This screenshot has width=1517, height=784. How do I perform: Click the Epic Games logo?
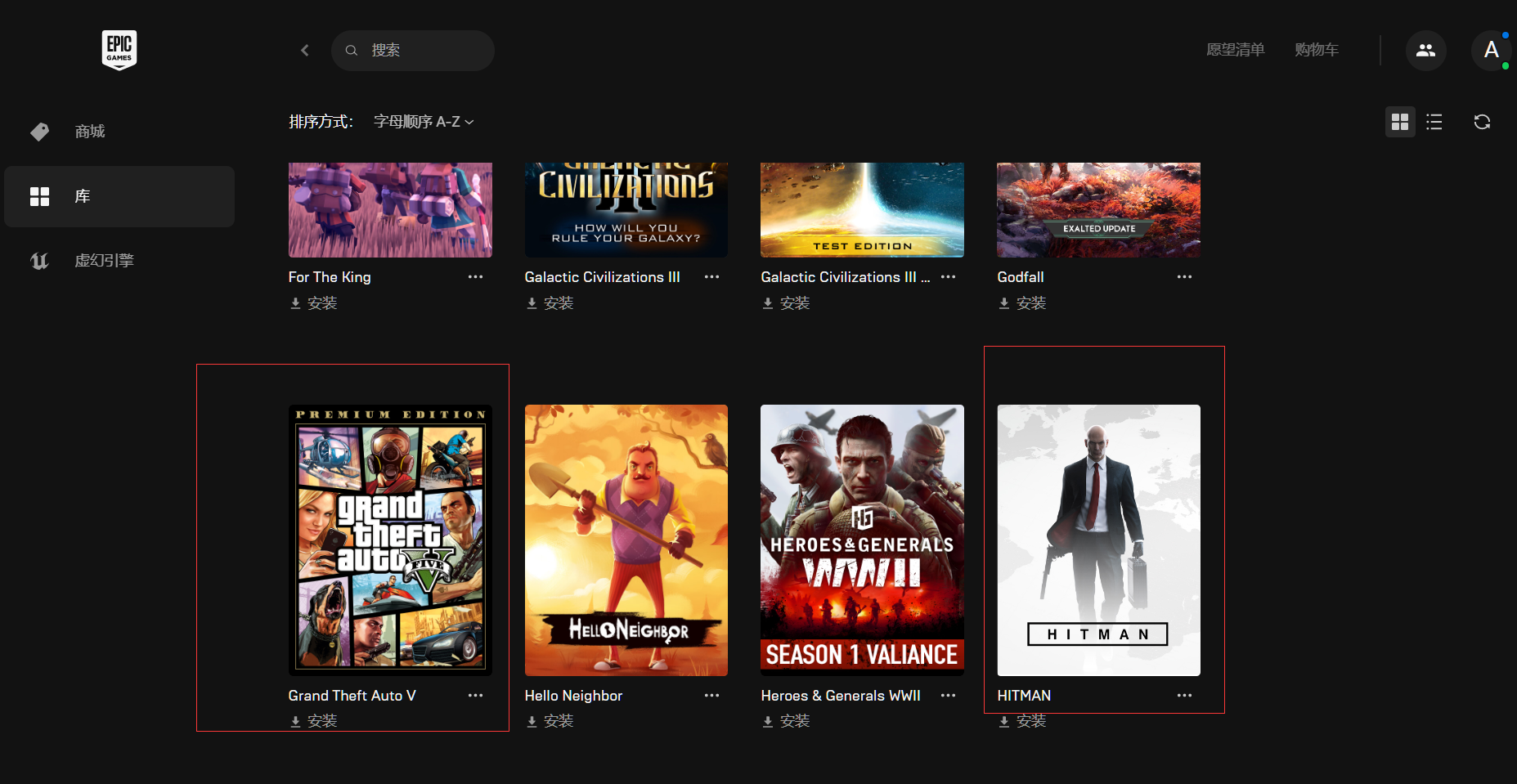tap(119, 50)
